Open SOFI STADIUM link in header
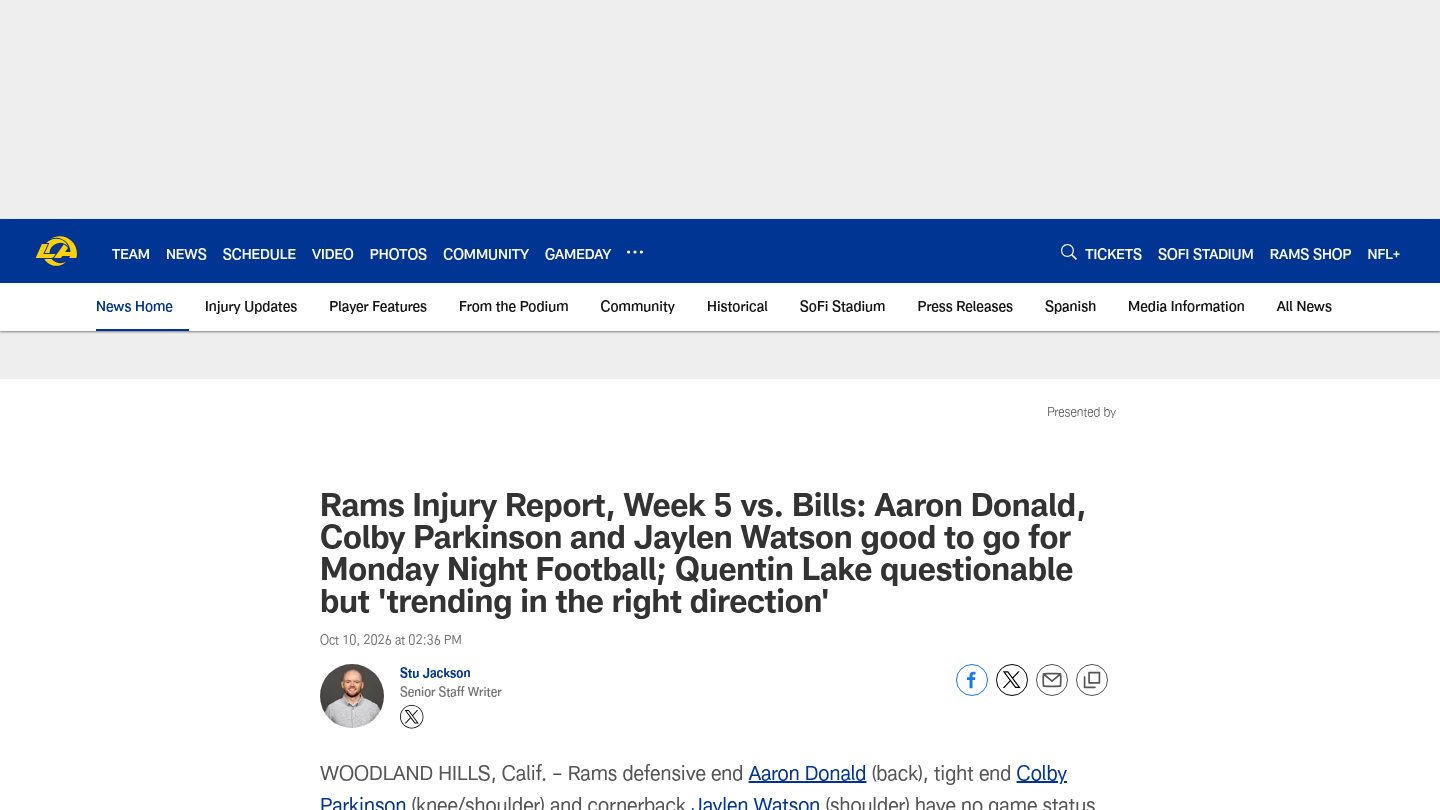Screen dimensions: 1440x810 pos(1206,254)
